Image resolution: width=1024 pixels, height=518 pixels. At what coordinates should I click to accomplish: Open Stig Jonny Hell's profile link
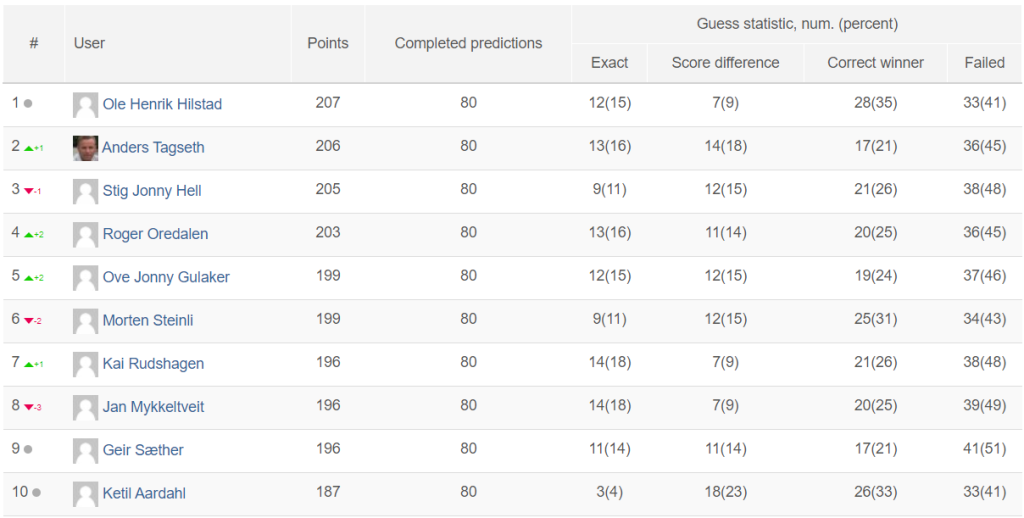coord(152,191)
